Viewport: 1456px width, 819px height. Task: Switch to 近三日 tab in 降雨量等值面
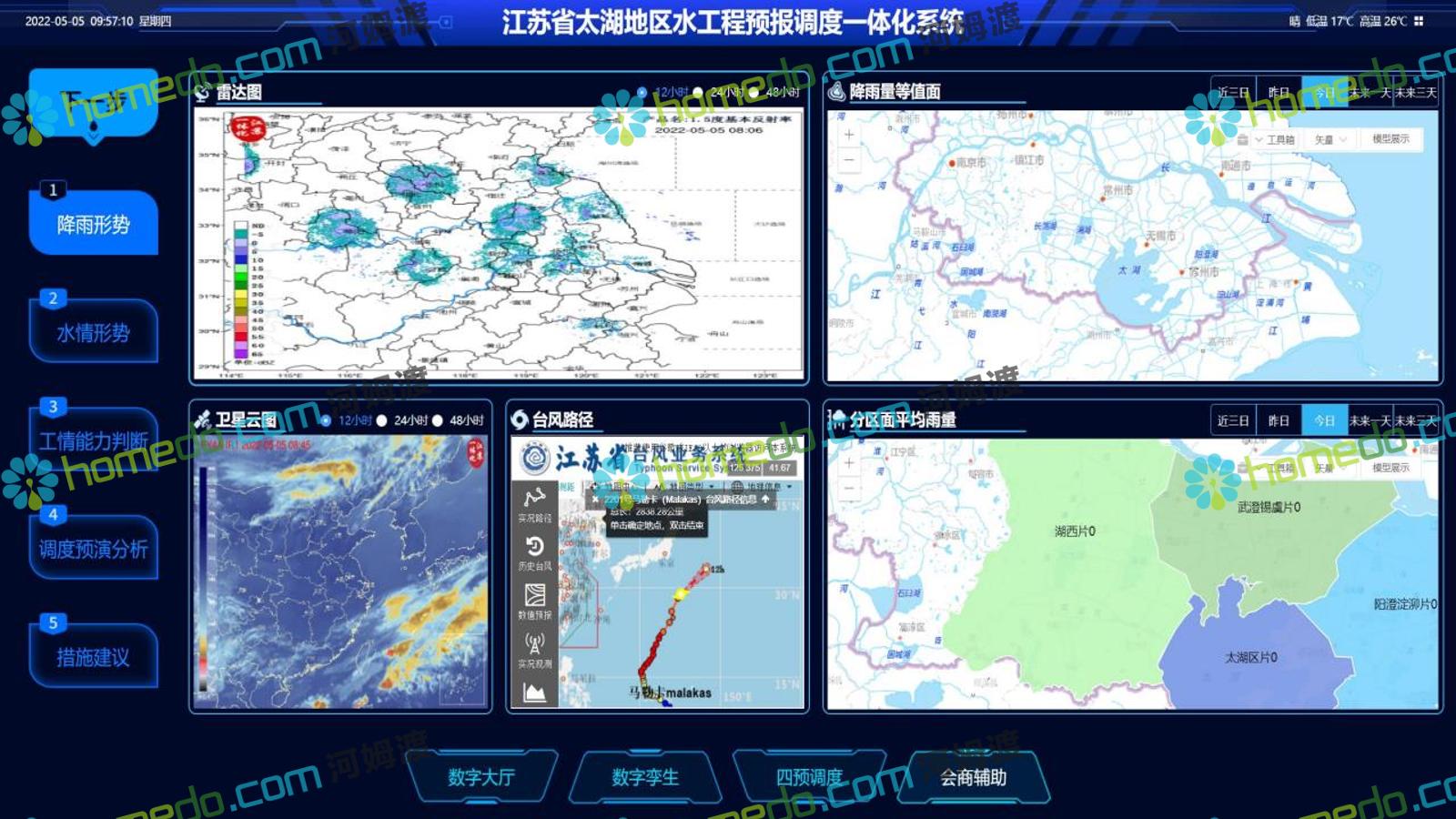(1233, 93)
